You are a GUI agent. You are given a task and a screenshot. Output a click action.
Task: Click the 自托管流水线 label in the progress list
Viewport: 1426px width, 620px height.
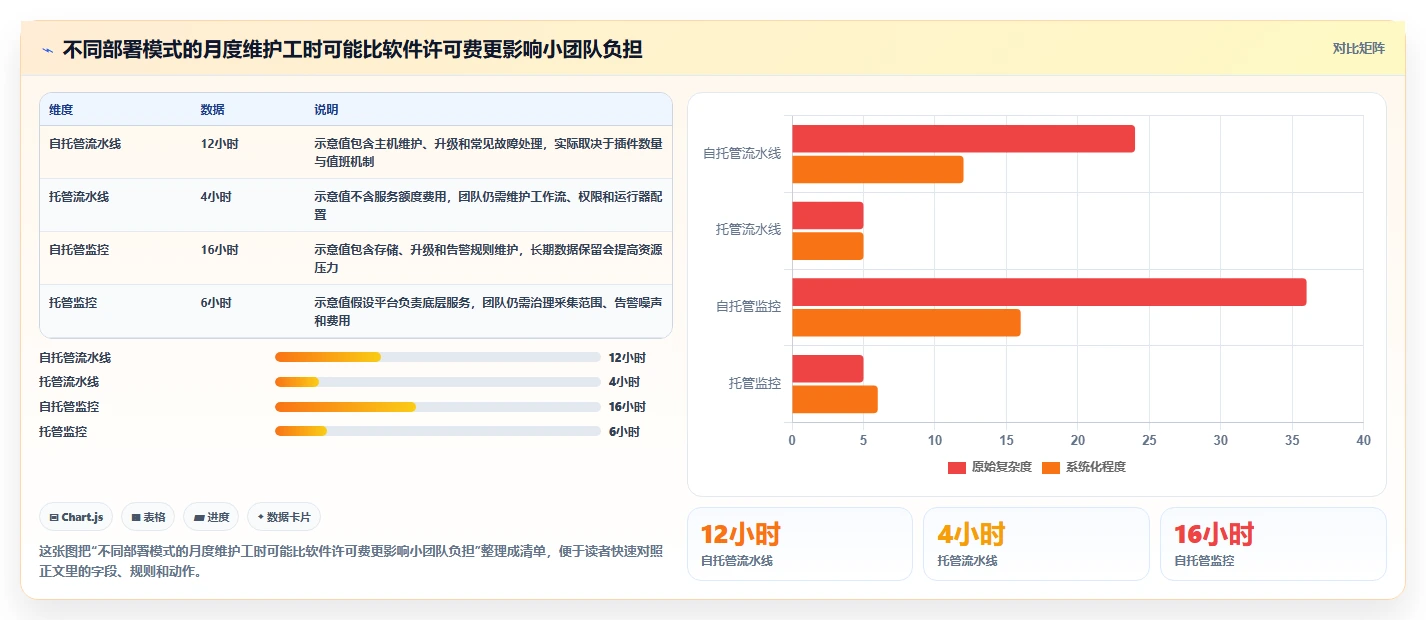[75, 357]
